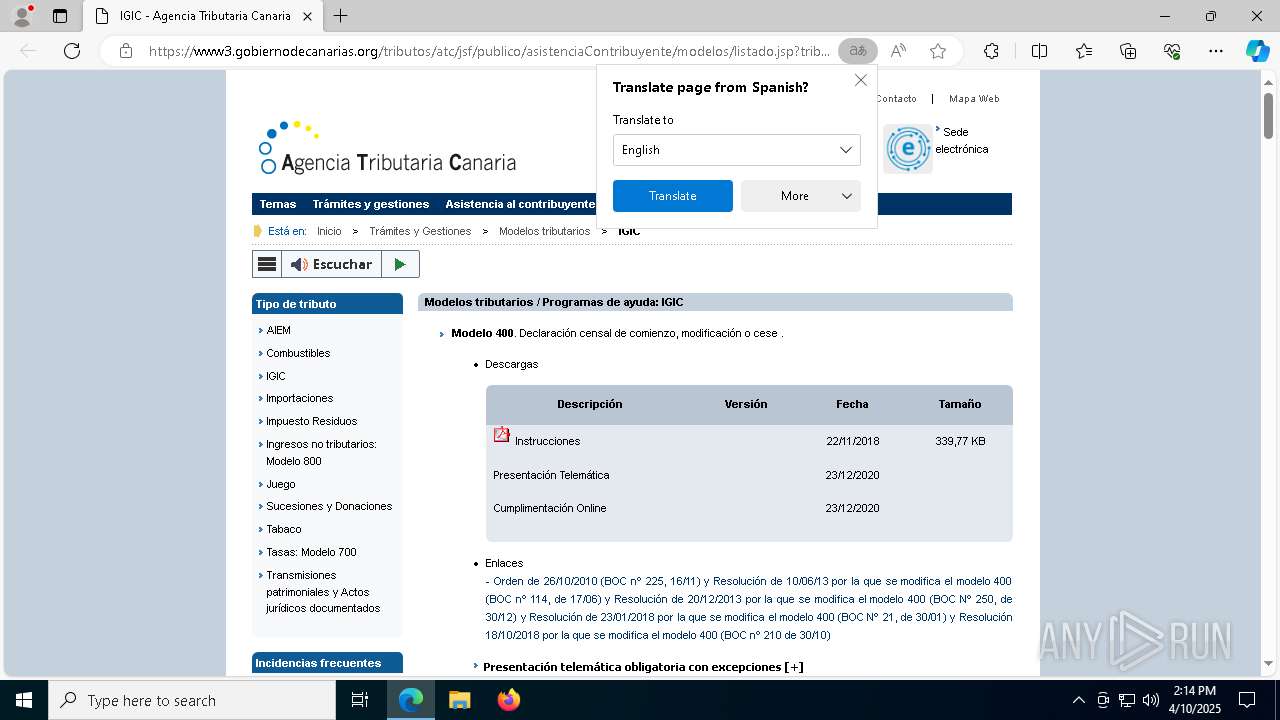
Task: Select AIEM tax type
Action: 278,330
